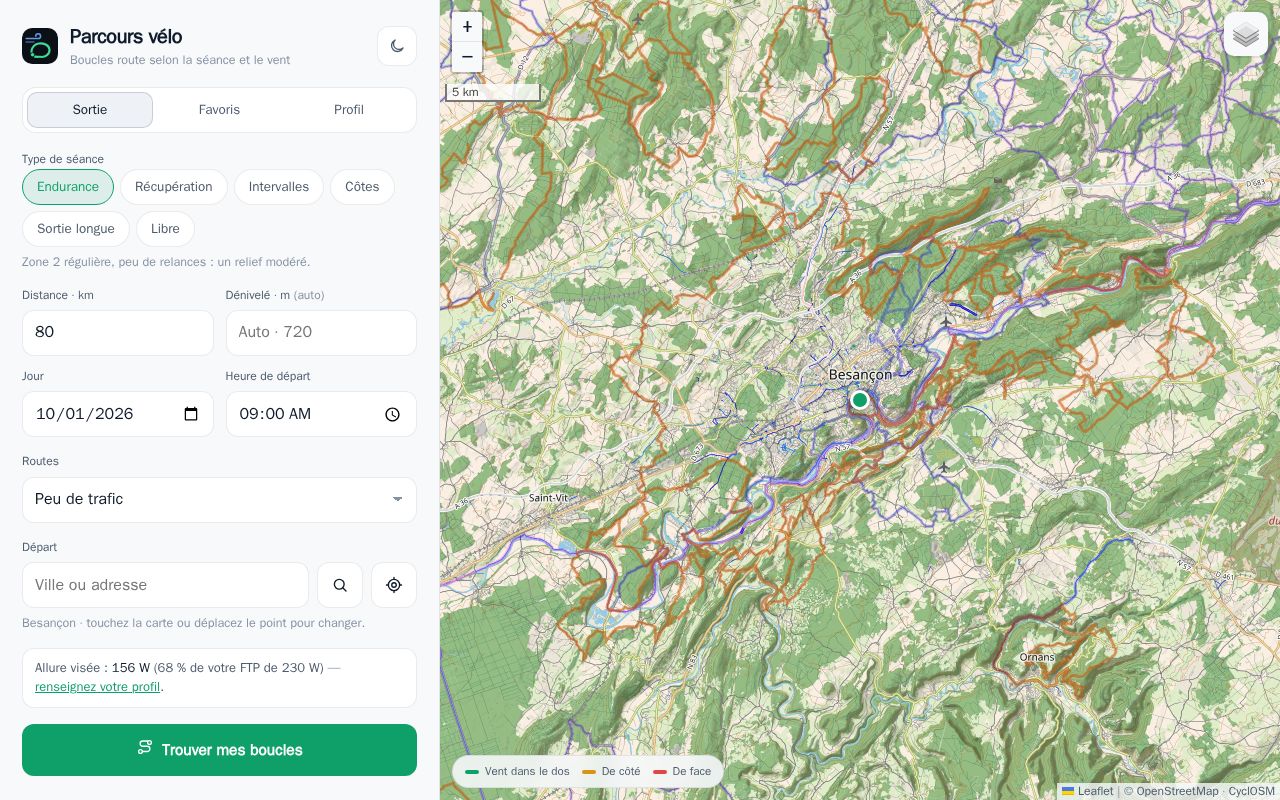Viewport: 1280px width, 800px height.
Task: Open the time picker clock icon
Action: pyautogui.click(x=393, y=414)
